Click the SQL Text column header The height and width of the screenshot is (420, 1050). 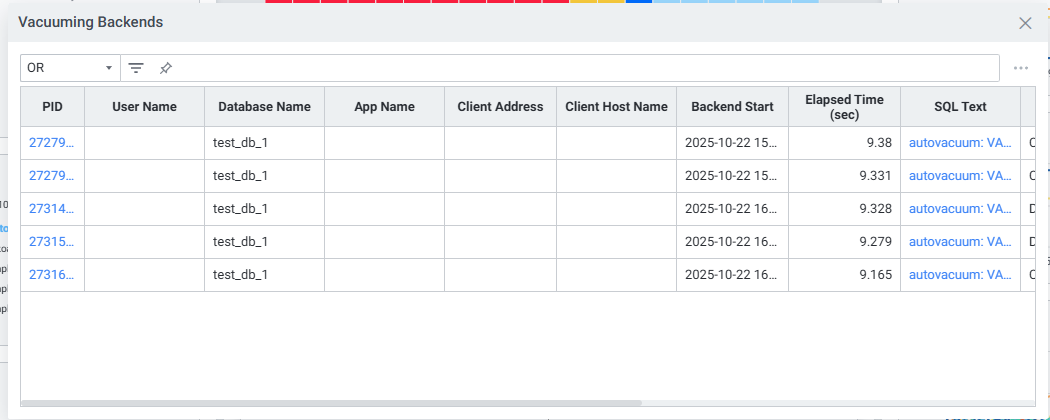click(x=960, y=107)
